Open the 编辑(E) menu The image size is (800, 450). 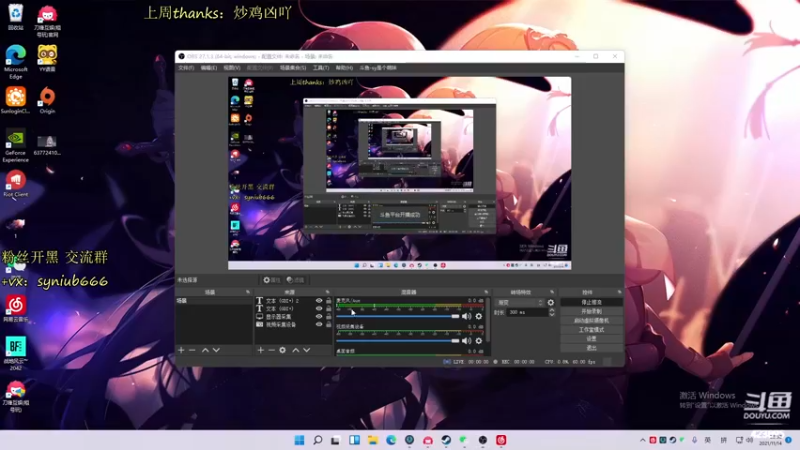click(209, 68)
